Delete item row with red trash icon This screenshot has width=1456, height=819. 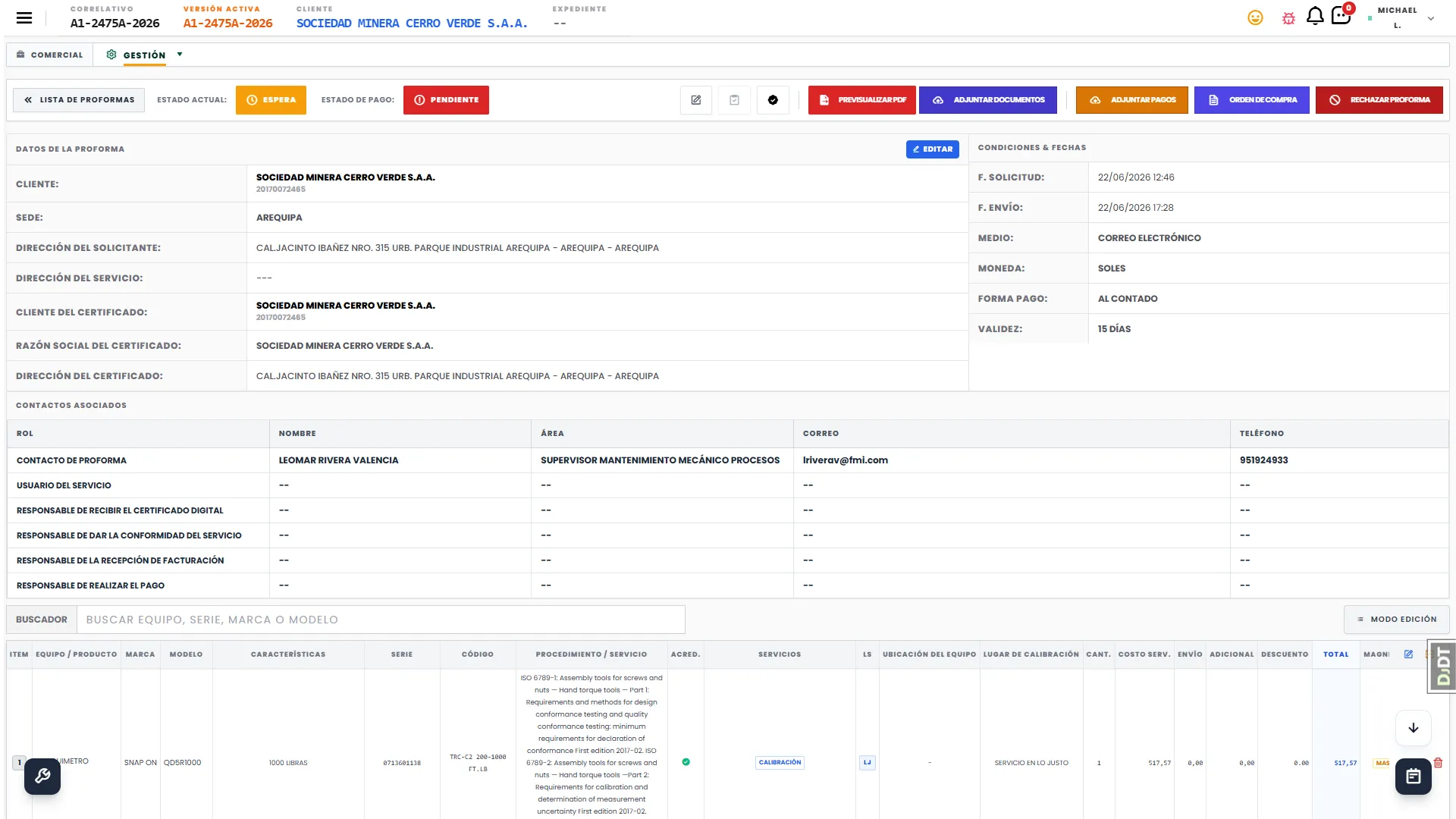(x=1438, y=763)
